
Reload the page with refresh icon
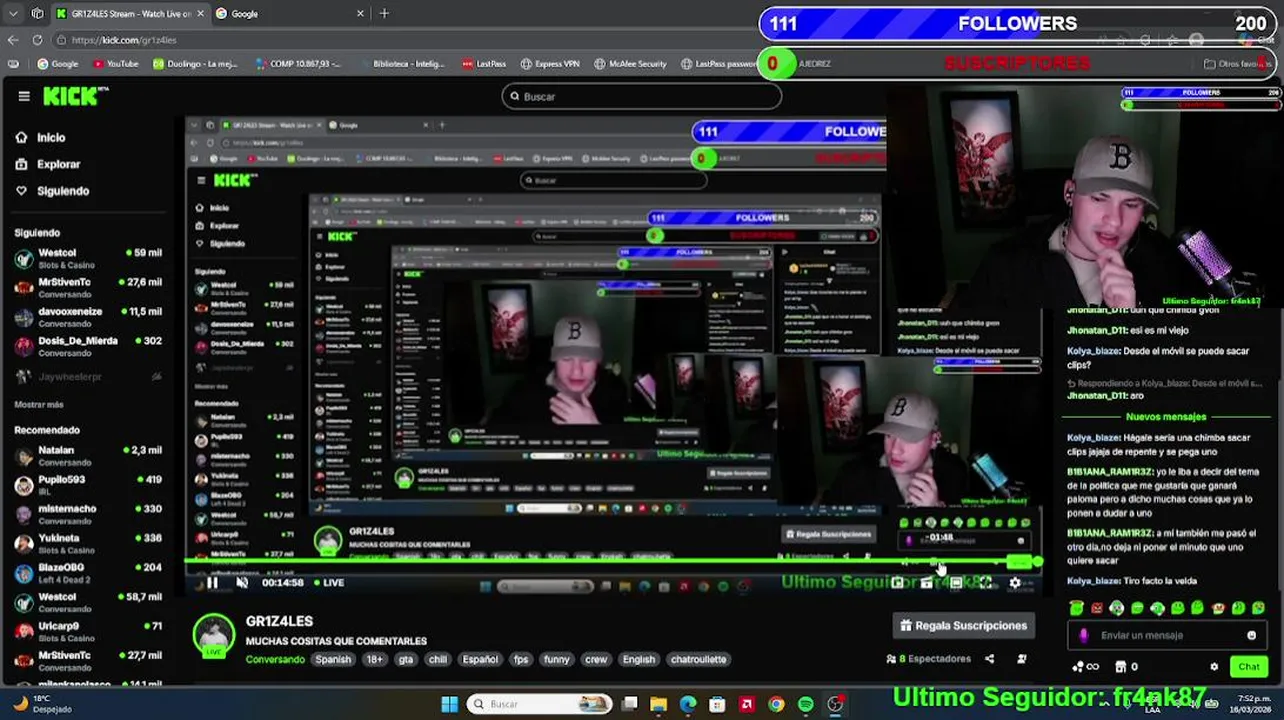point(37,40)
